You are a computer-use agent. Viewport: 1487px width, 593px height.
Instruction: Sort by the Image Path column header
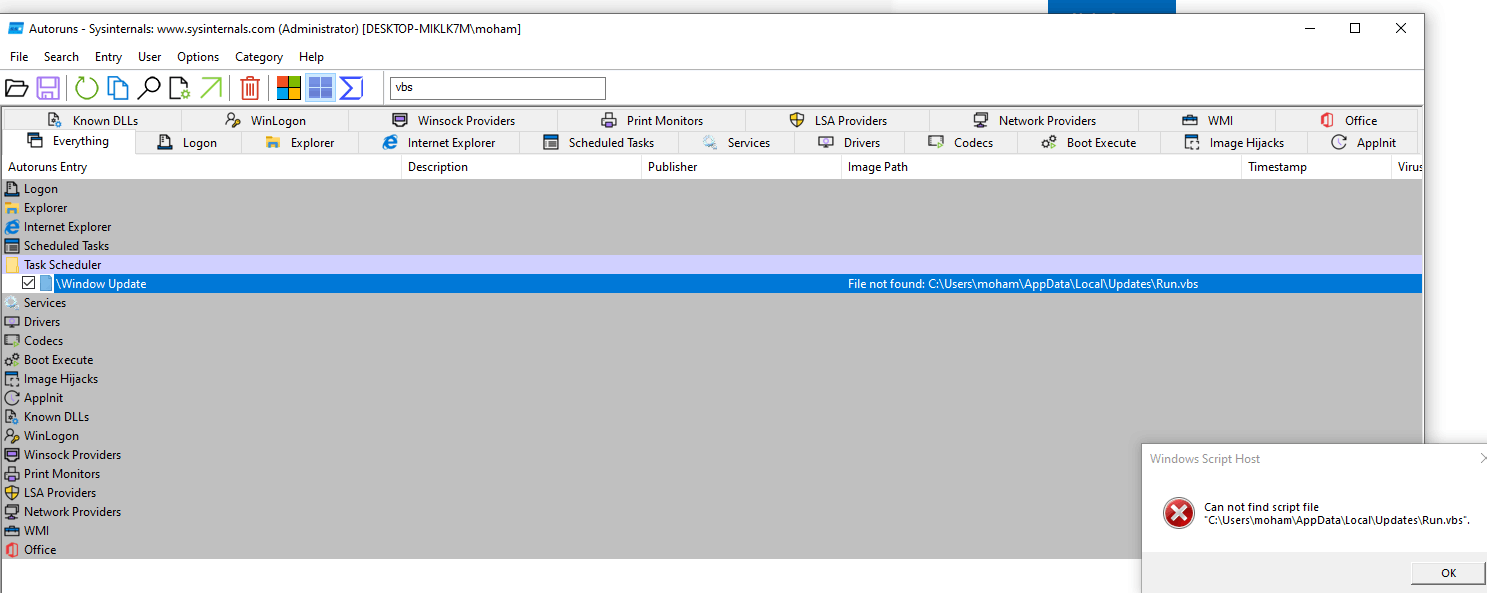tap(1041, 167)
